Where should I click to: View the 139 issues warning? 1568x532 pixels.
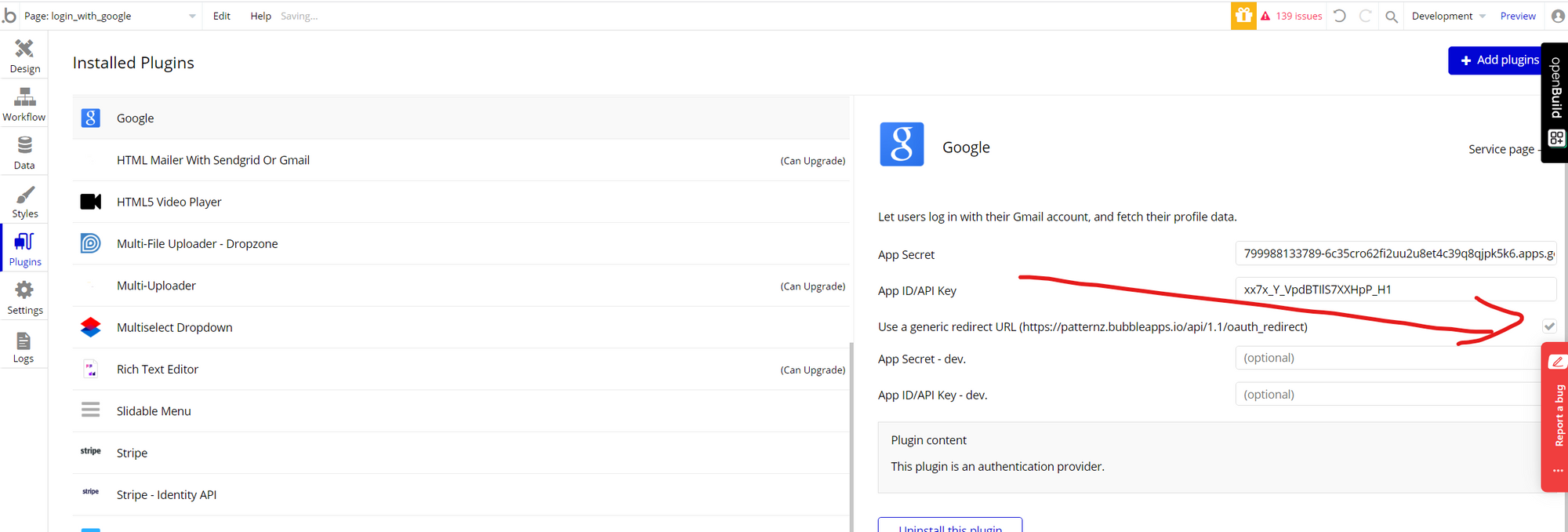[1291, 16]
